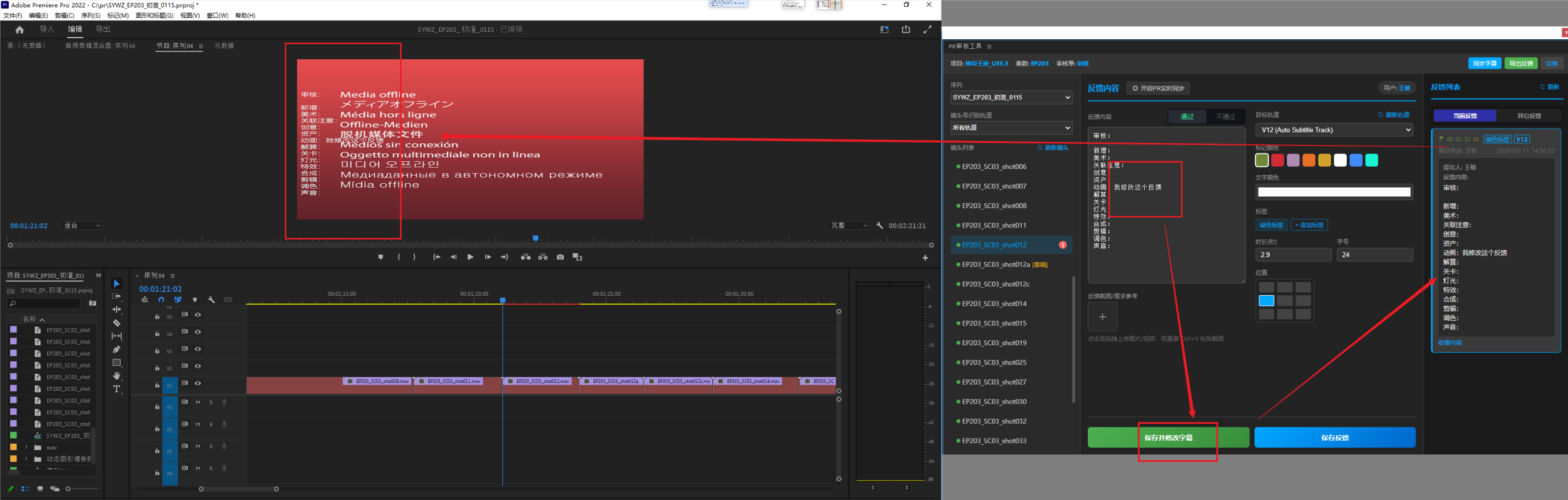Image resolution: width=1568 pixels, height=500 pixels.
Task: Click the blue 保存反馈 button
Action: point(1334,437)
